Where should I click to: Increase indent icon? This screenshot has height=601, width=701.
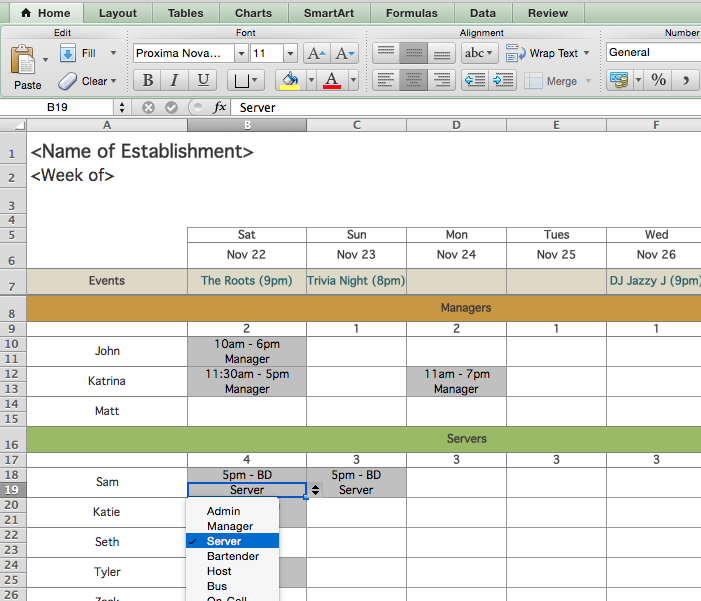coord(503,81)
